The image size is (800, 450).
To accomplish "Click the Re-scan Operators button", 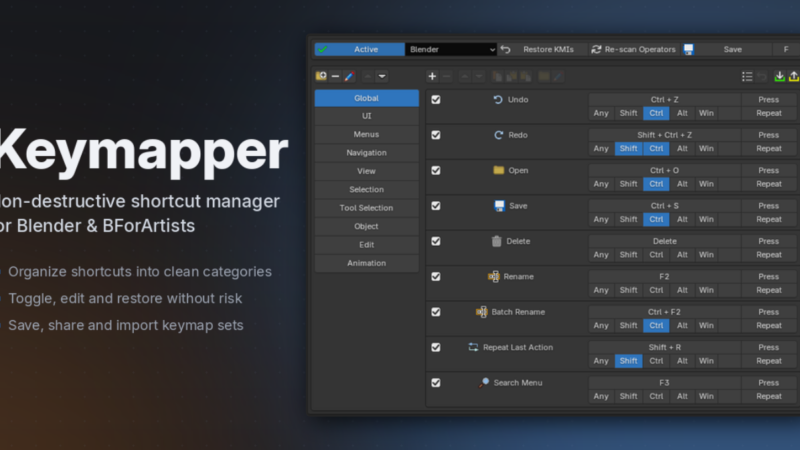I will pos(634,49).
